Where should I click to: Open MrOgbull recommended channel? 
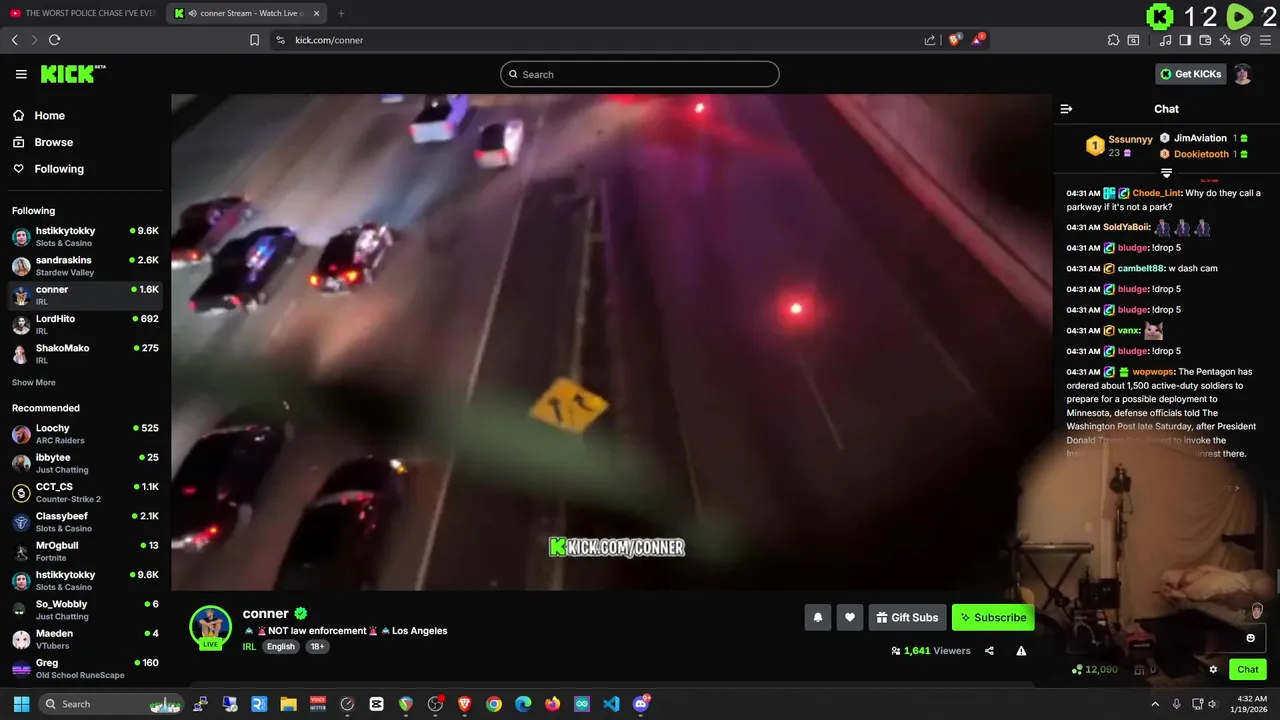(85, 551)
